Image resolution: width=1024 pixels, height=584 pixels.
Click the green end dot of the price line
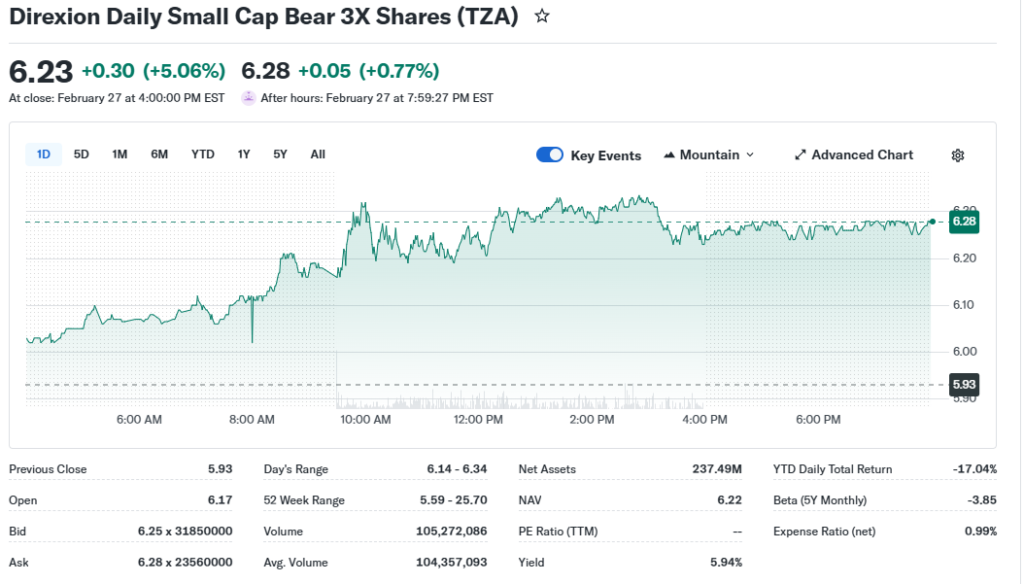point(932,221)
